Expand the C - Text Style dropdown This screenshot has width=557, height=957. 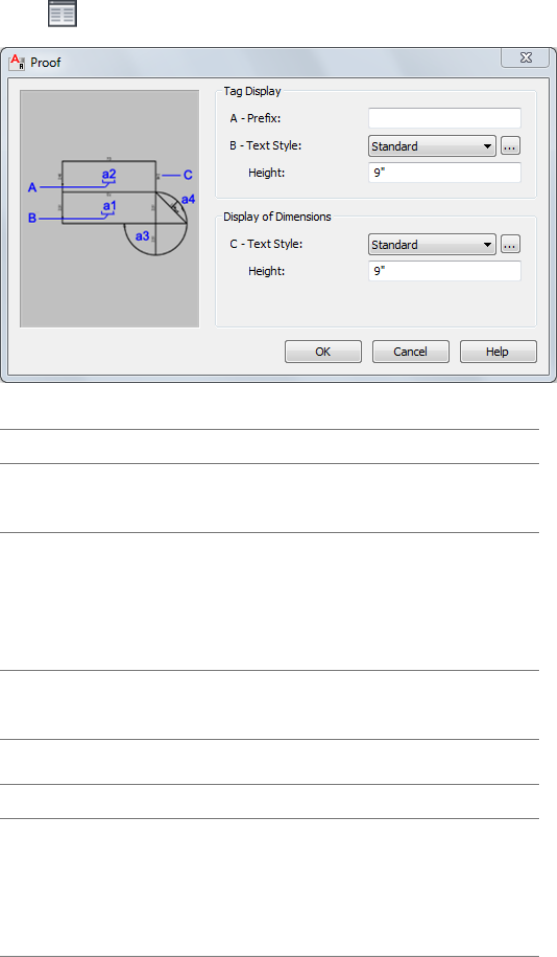point(432,244)
